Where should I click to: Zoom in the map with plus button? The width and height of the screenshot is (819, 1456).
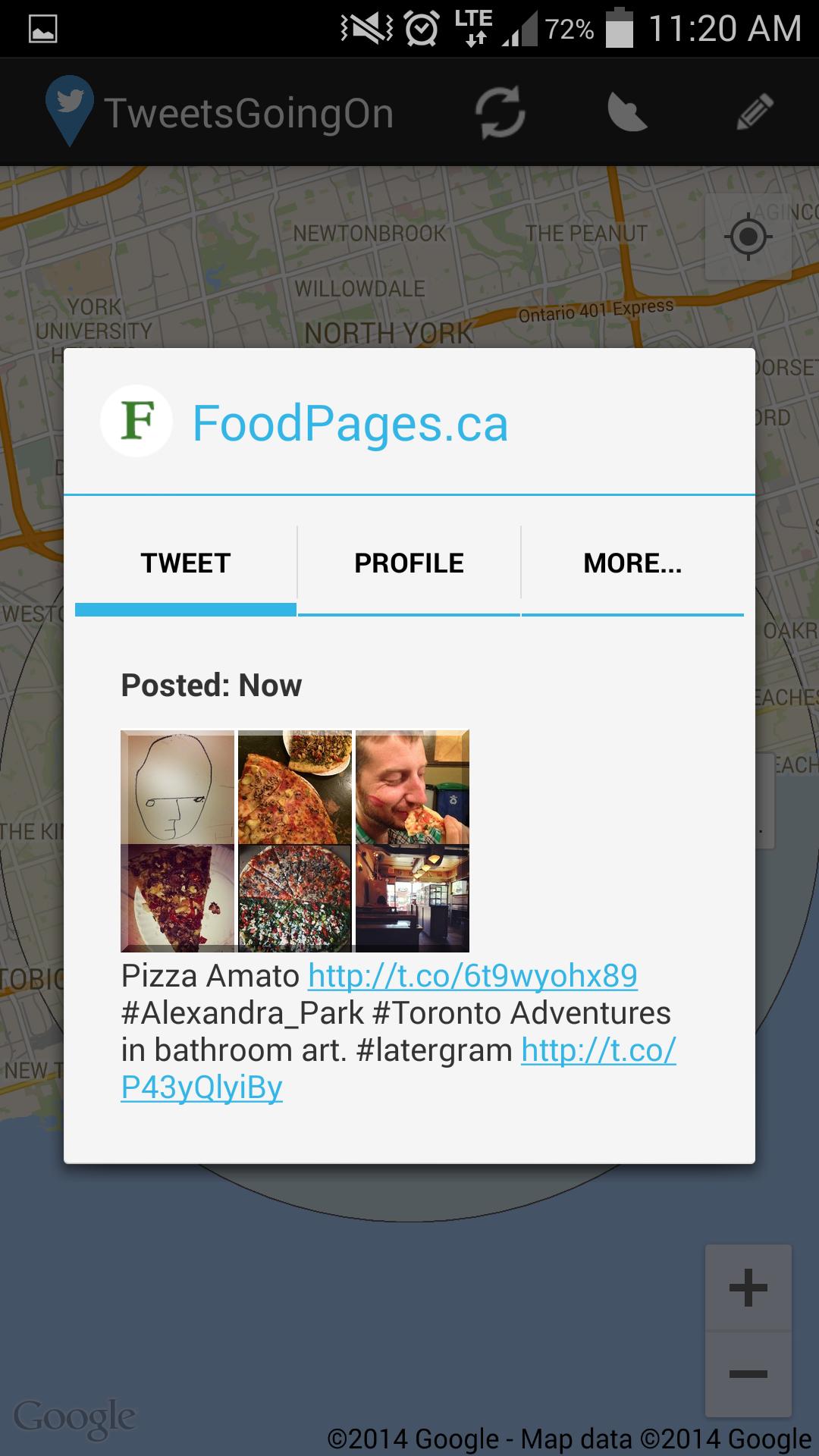tap(748, 1288)
